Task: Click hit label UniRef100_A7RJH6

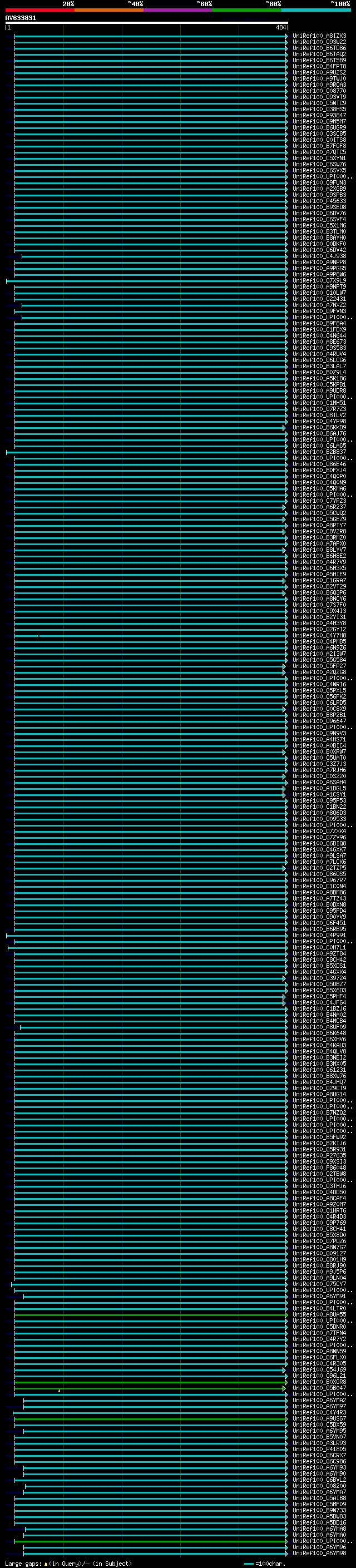Action: (x=319, y=770)
